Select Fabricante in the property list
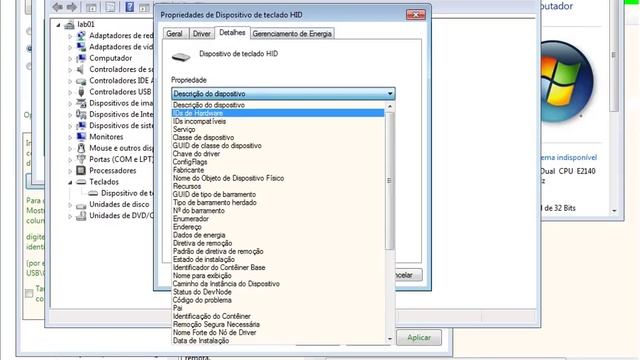640x360 pixels. (278, 170)
